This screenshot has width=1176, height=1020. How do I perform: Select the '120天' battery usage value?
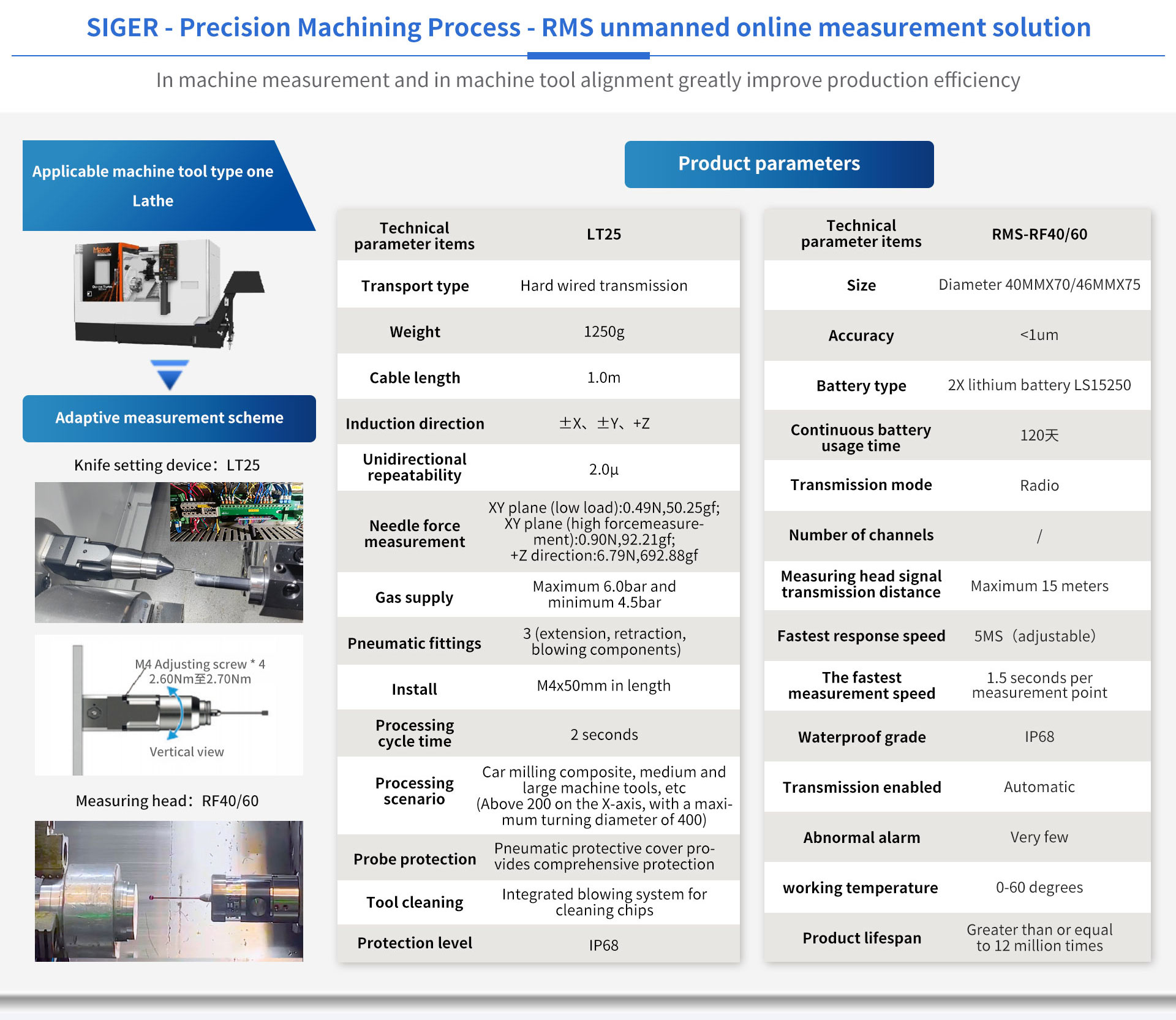(x=1039, y=436)
